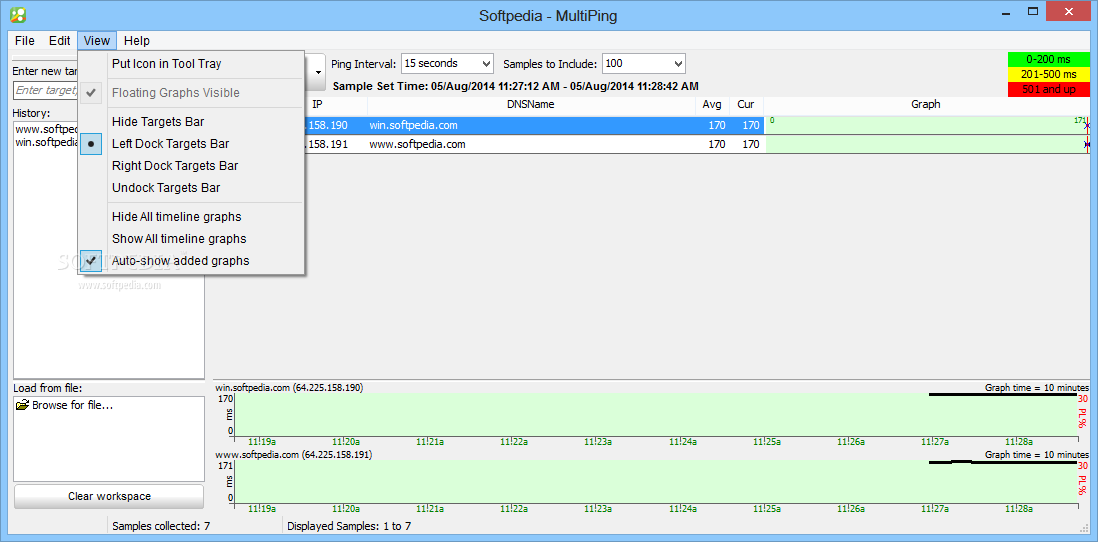Click the www.softpedia.com (64.225.158.191) graph title
This screenshot has height=542, width=1098.
pos(293,454)
